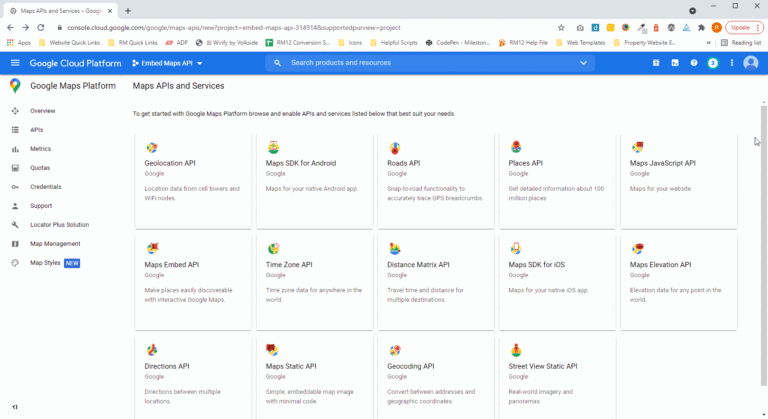Close the Maps APIs and Services tab
Viewport: 768px width, 419px height.
(110, 11)
